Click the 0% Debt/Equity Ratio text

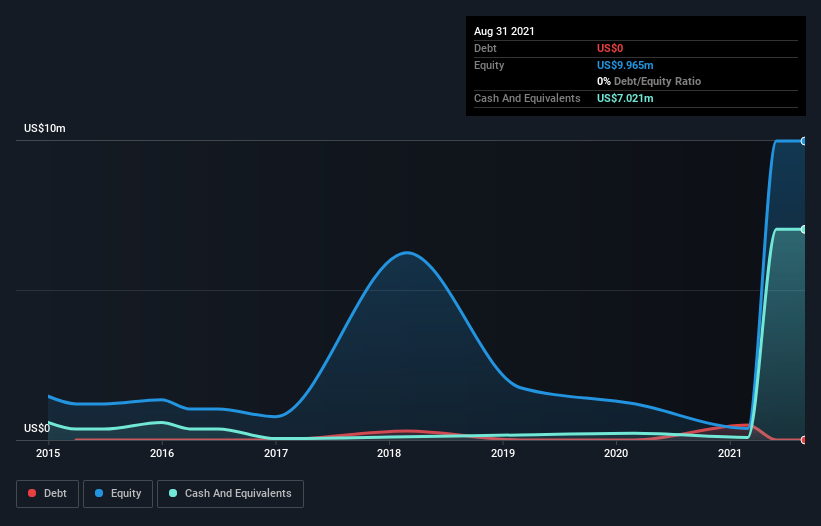tap(649, 82)
